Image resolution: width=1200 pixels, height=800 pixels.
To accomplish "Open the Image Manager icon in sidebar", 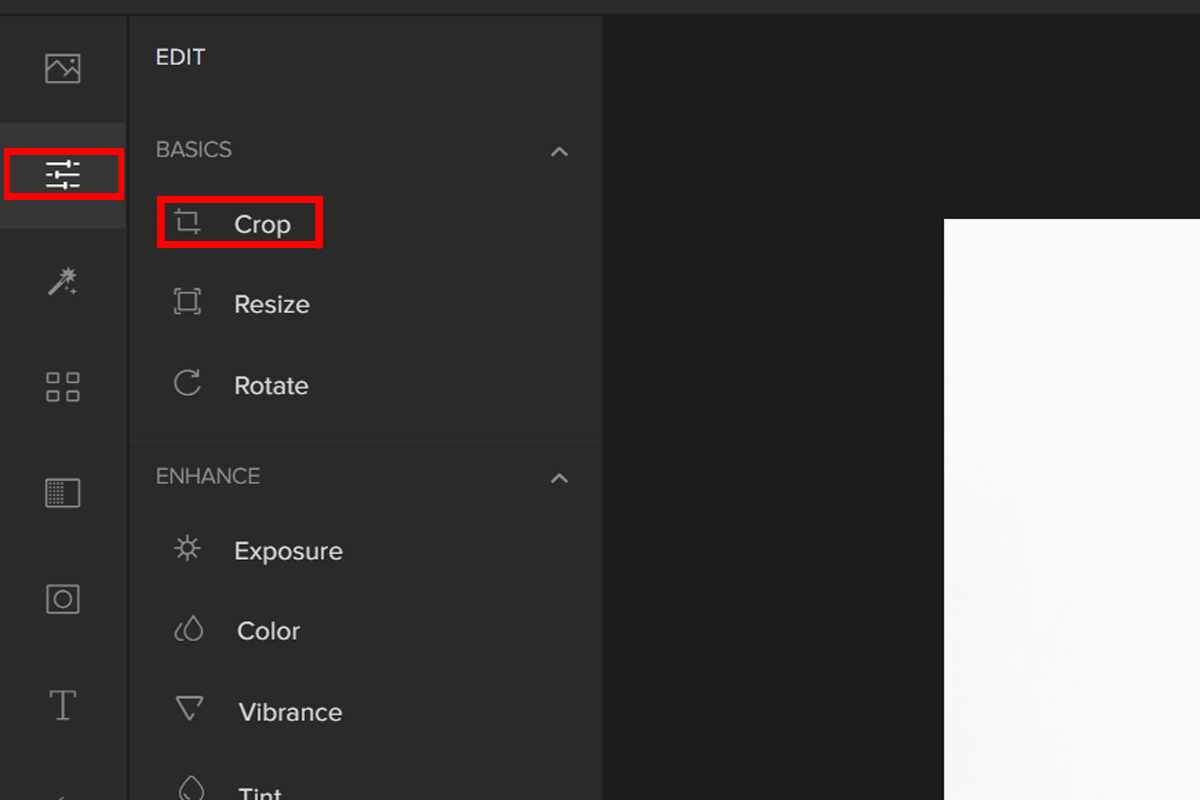I will pos(62,69).
